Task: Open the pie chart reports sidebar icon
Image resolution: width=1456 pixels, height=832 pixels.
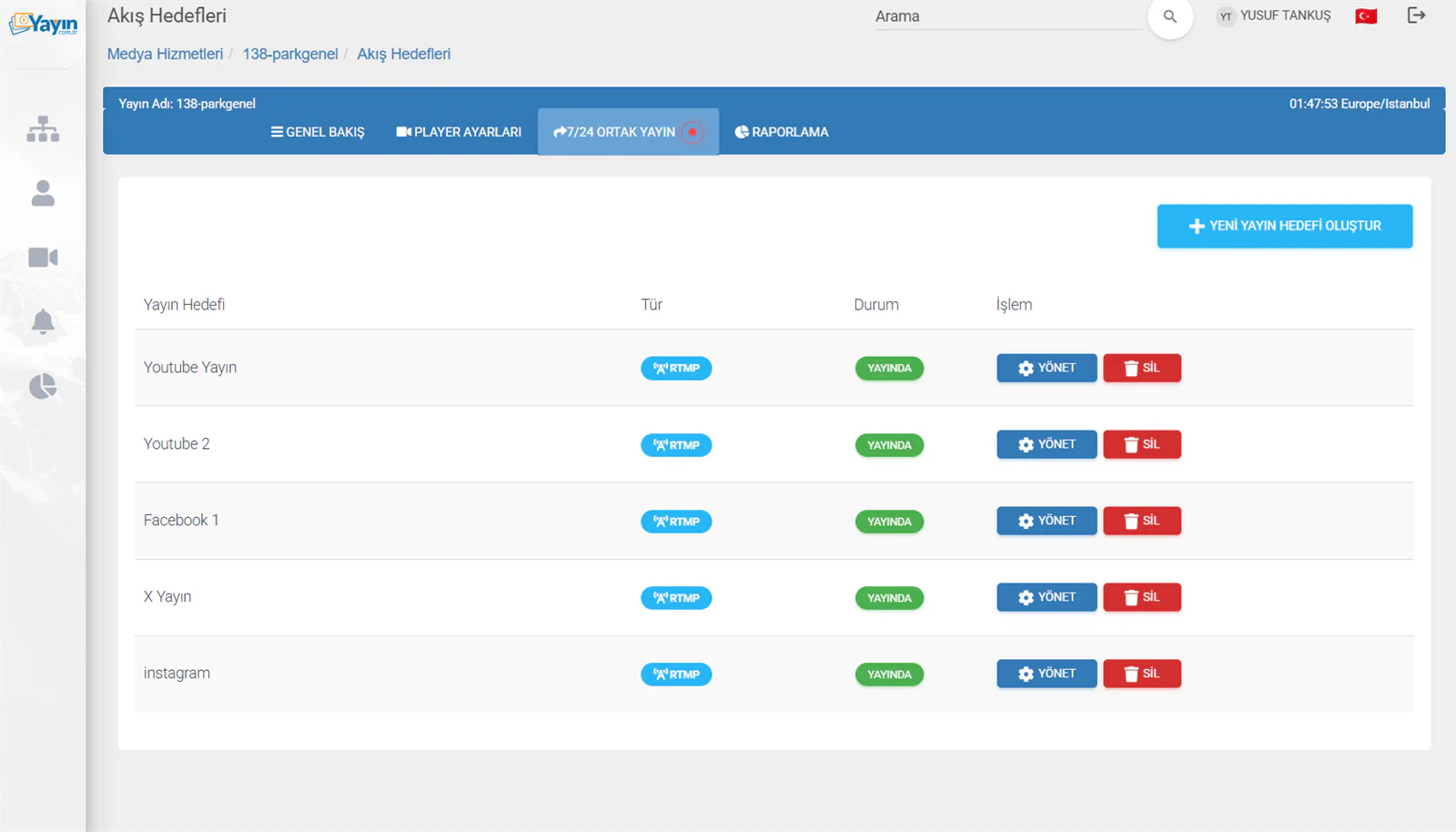Action: coord(43,387)
